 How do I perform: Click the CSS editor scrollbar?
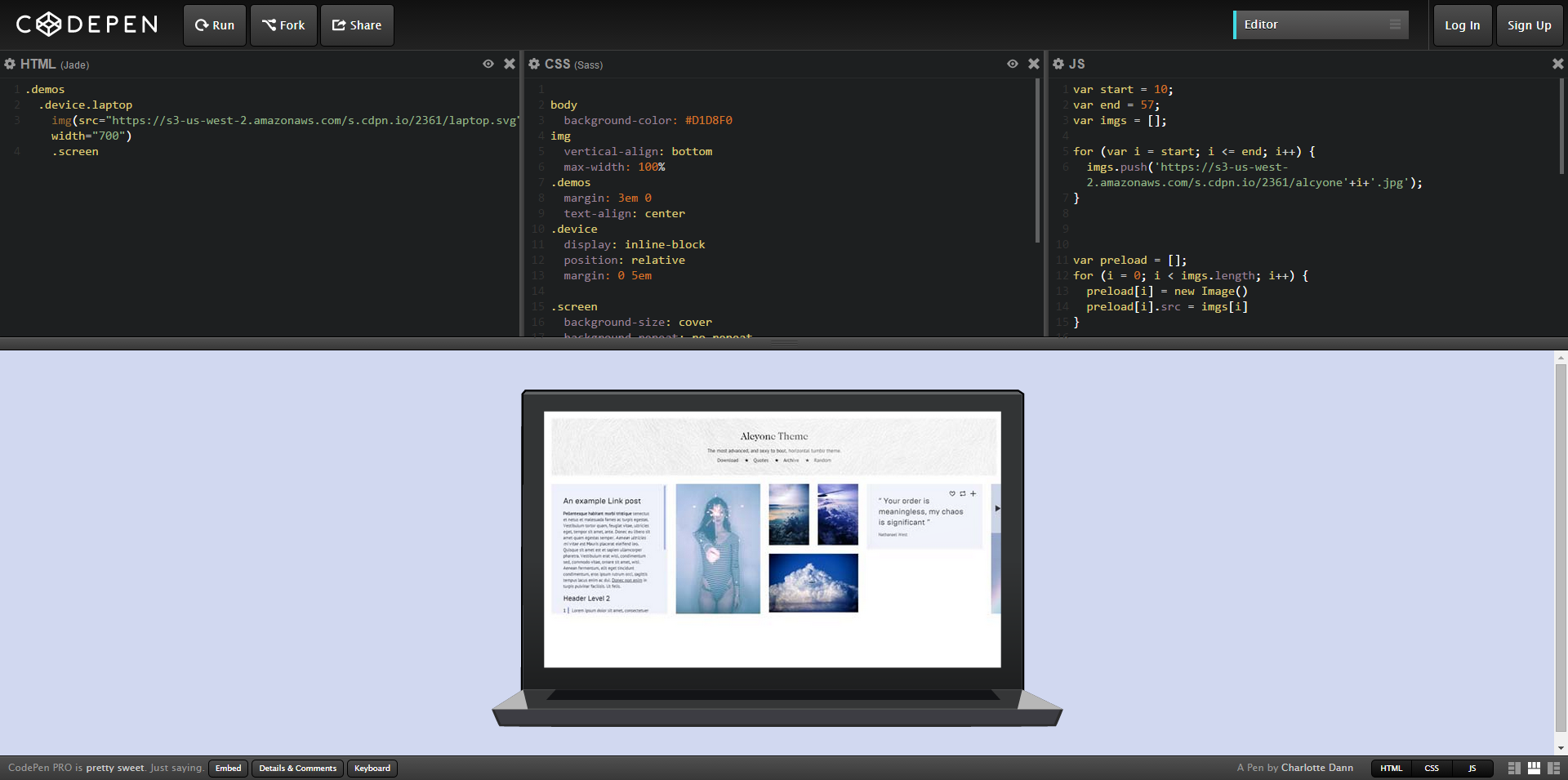(x=1037, y=160)
